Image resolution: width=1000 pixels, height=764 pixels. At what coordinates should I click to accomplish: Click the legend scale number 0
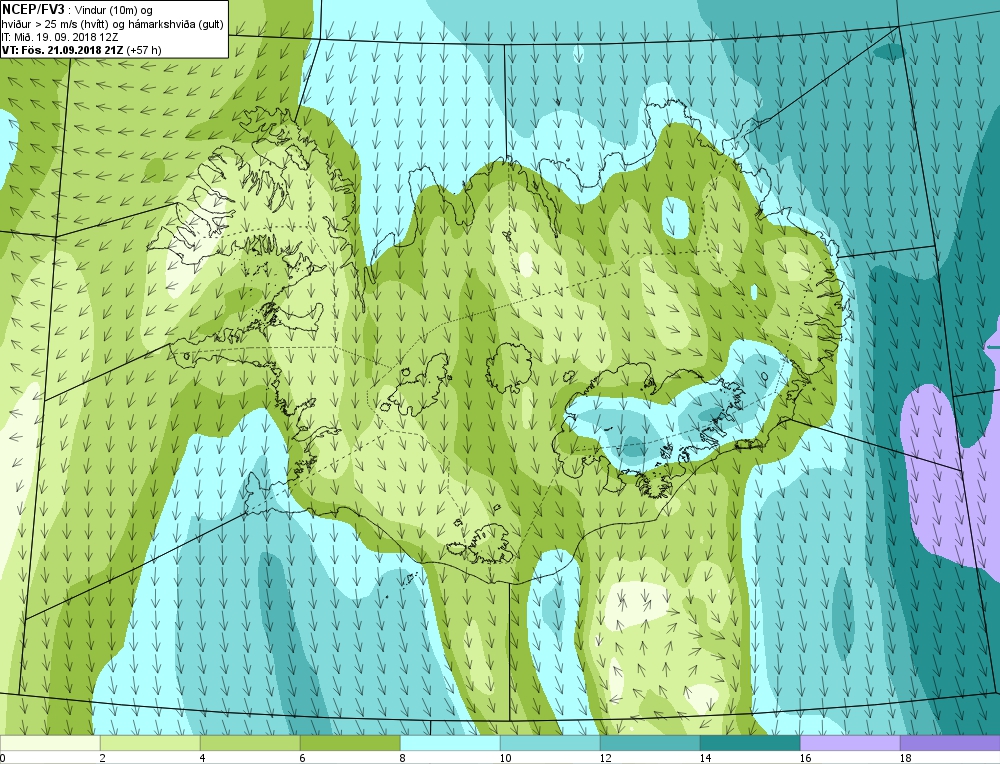(x=3, y=758)
